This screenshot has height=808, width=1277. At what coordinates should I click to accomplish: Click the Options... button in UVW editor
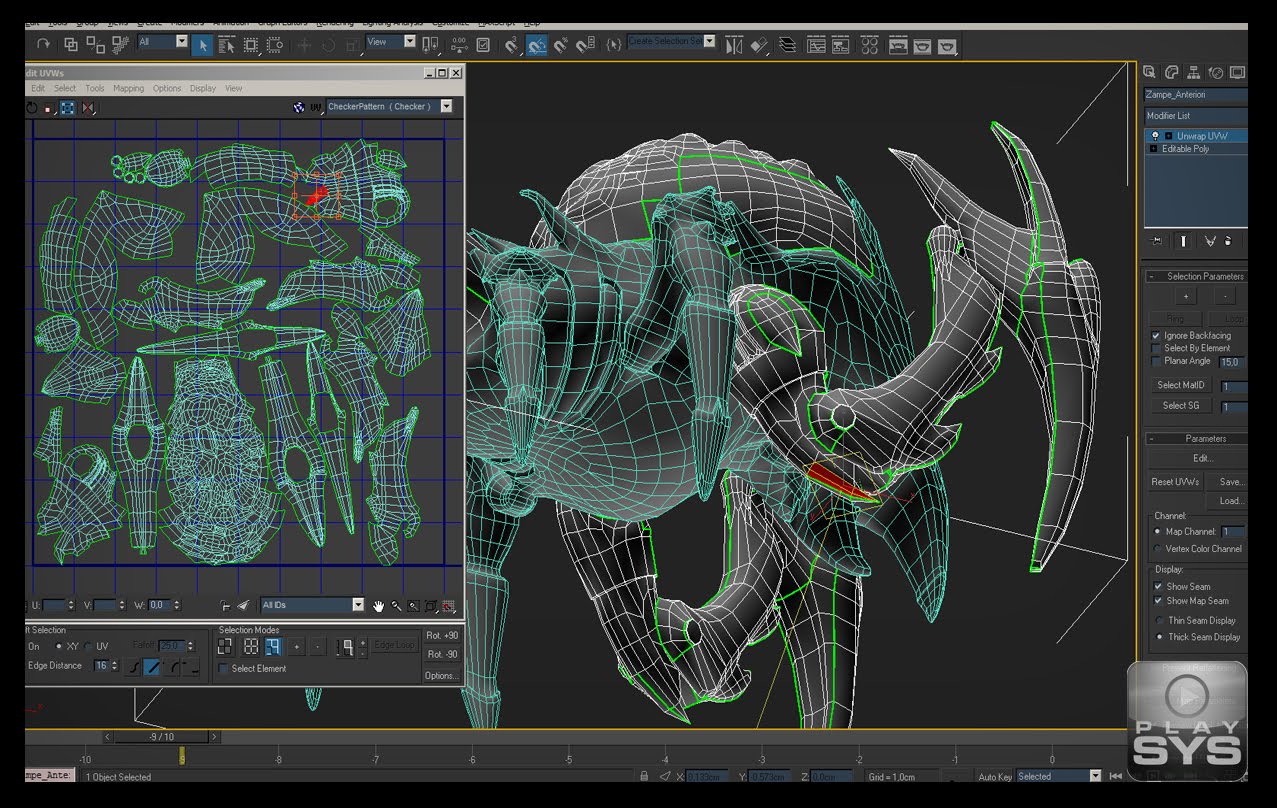(x=441, y=676)
